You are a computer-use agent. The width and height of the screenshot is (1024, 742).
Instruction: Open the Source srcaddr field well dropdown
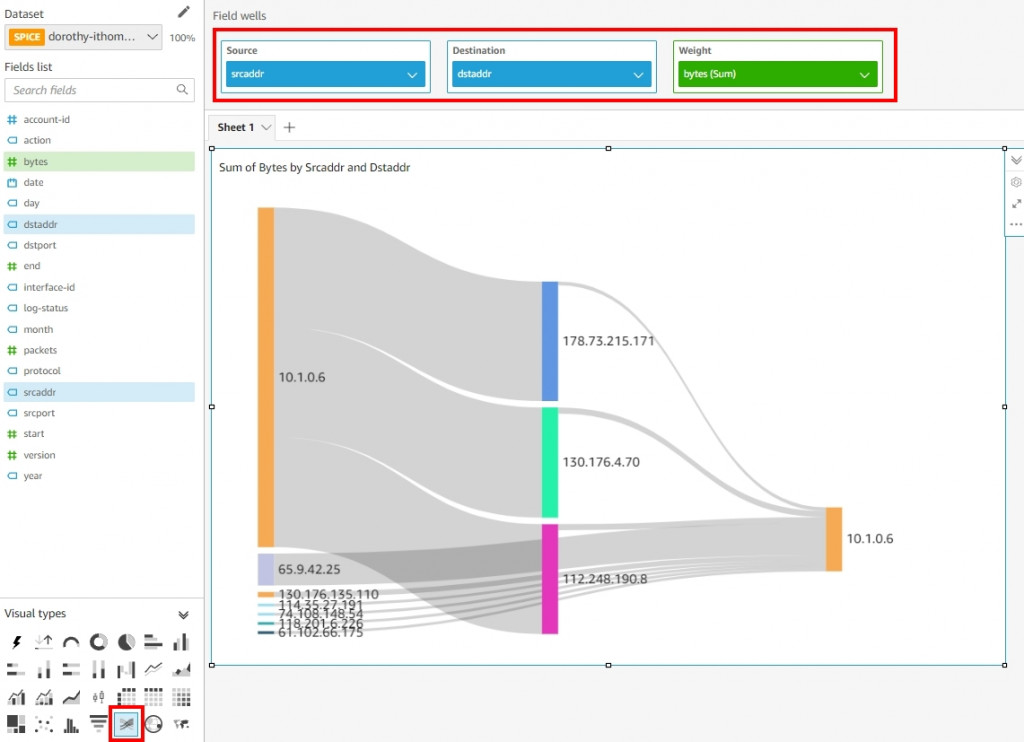tap(412, 74)
